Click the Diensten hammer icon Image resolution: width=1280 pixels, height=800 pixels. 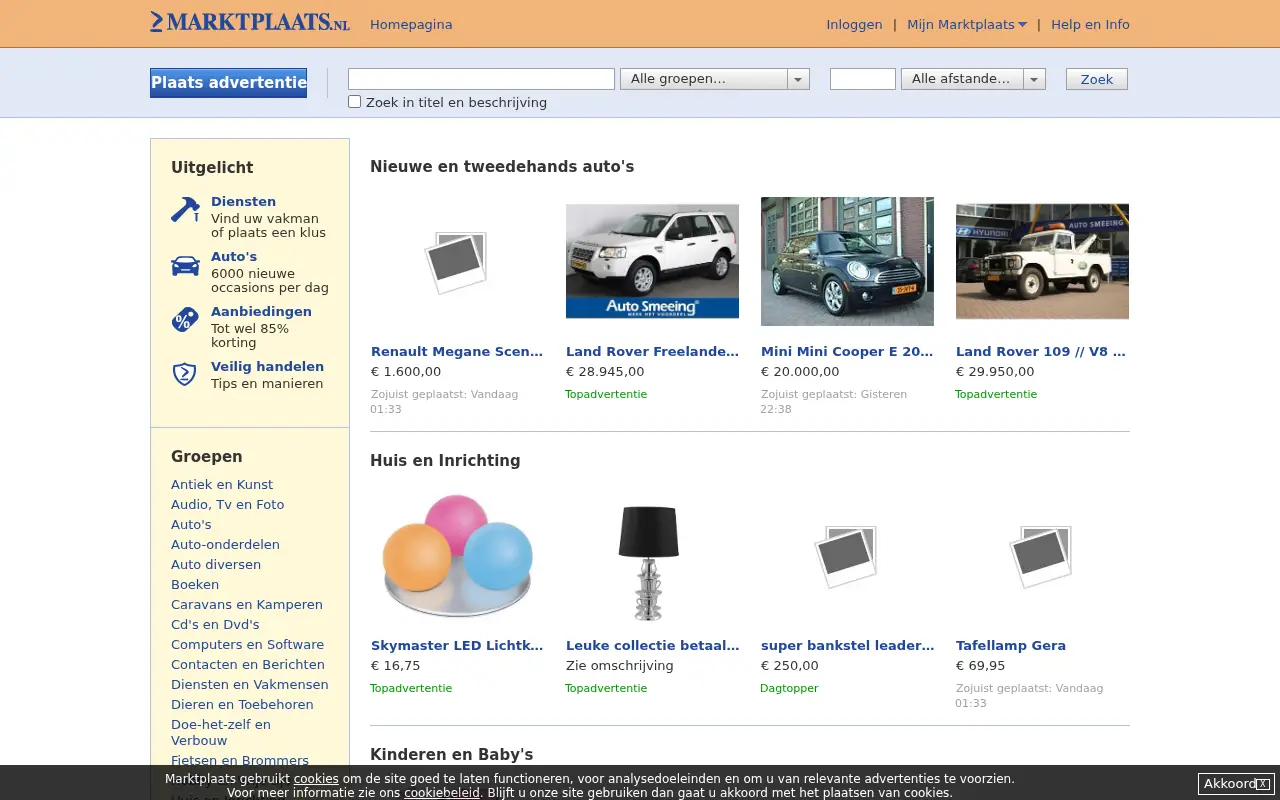185,210
